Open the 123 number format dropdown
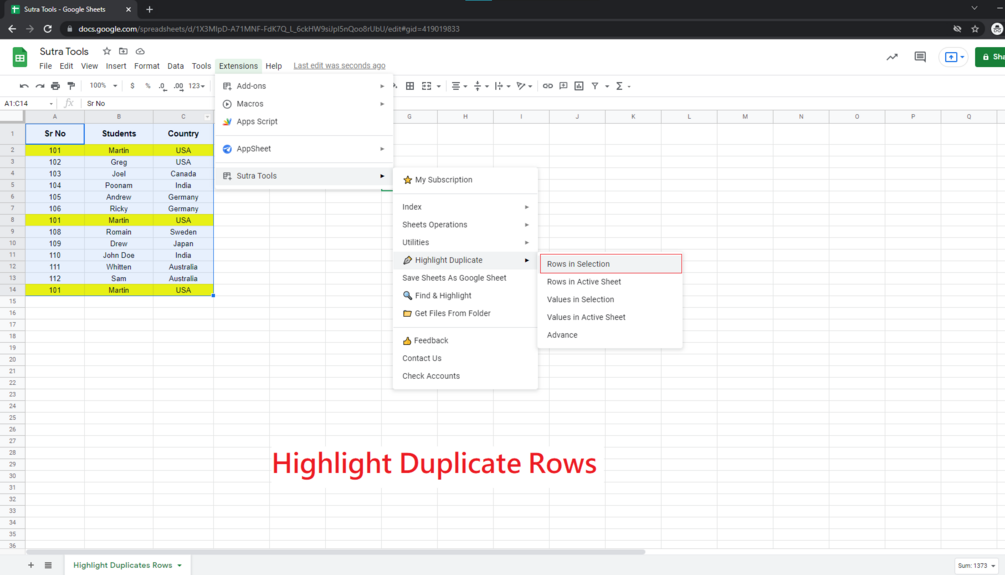 click(x=197, y=86)
